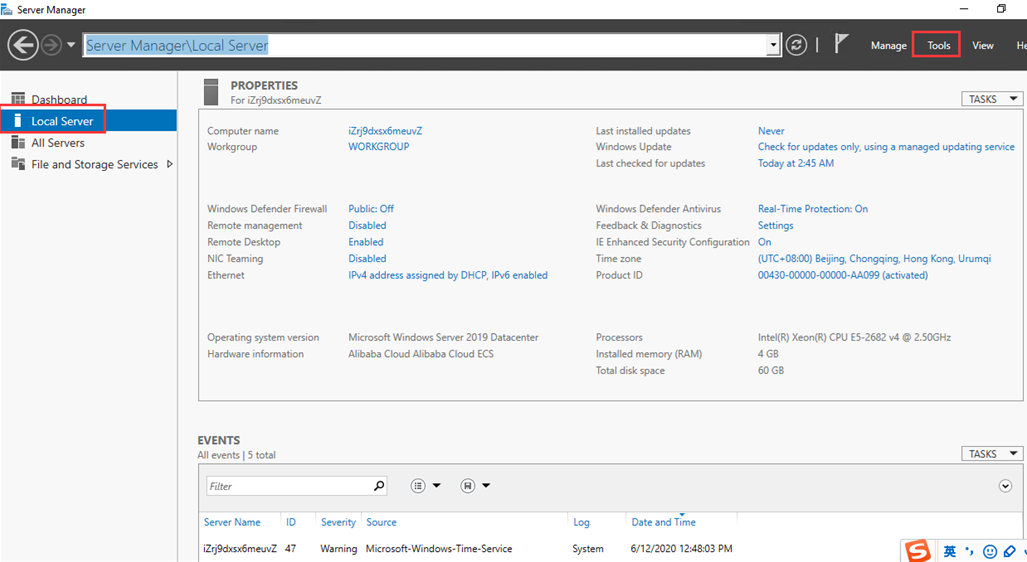Toggle the 英 input language indicator
The width and height of the screenshot is (1027, 562).
click(x=950, y=552)
